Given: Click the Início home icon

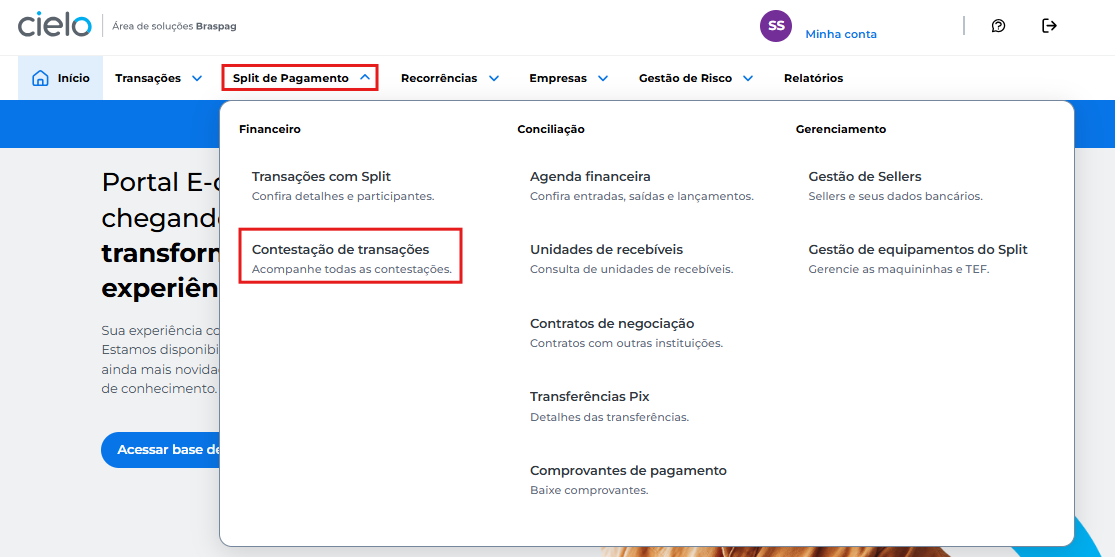Looking at the screenshot, I should [x=41, y=78].
